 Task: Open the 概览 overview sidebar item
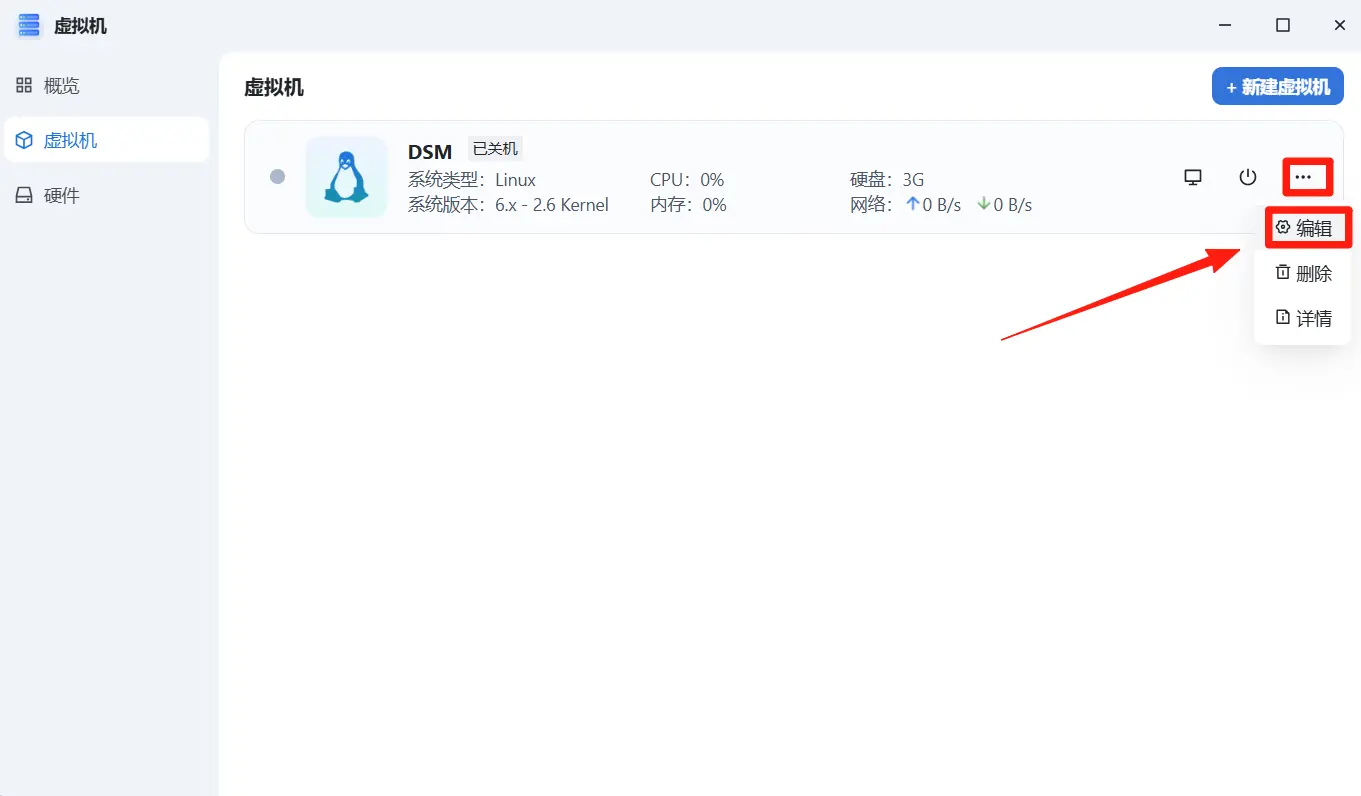[x=61, y=86]
